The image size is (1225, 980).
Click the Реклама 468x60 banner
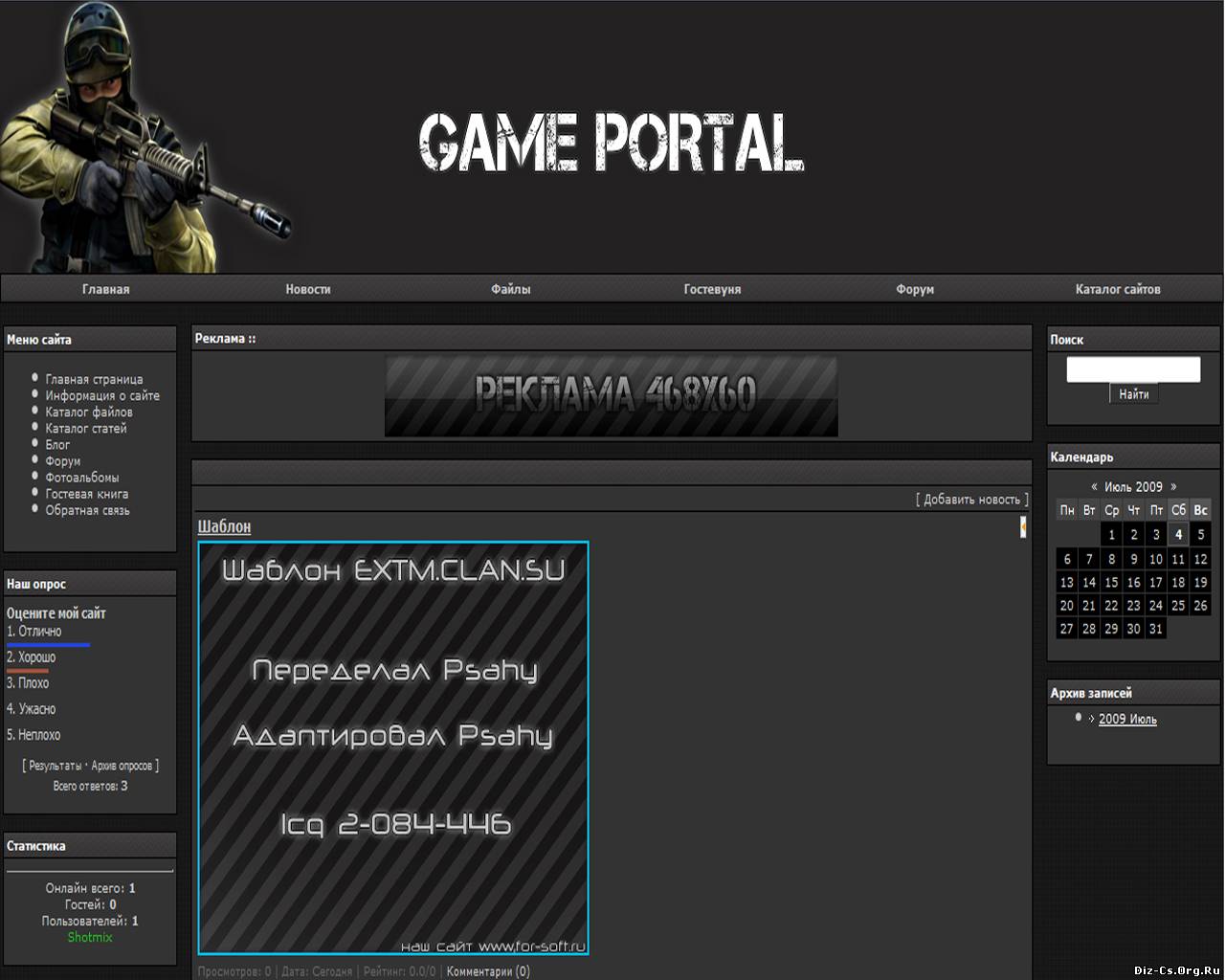pyautogui.click(x=611, y=396)
